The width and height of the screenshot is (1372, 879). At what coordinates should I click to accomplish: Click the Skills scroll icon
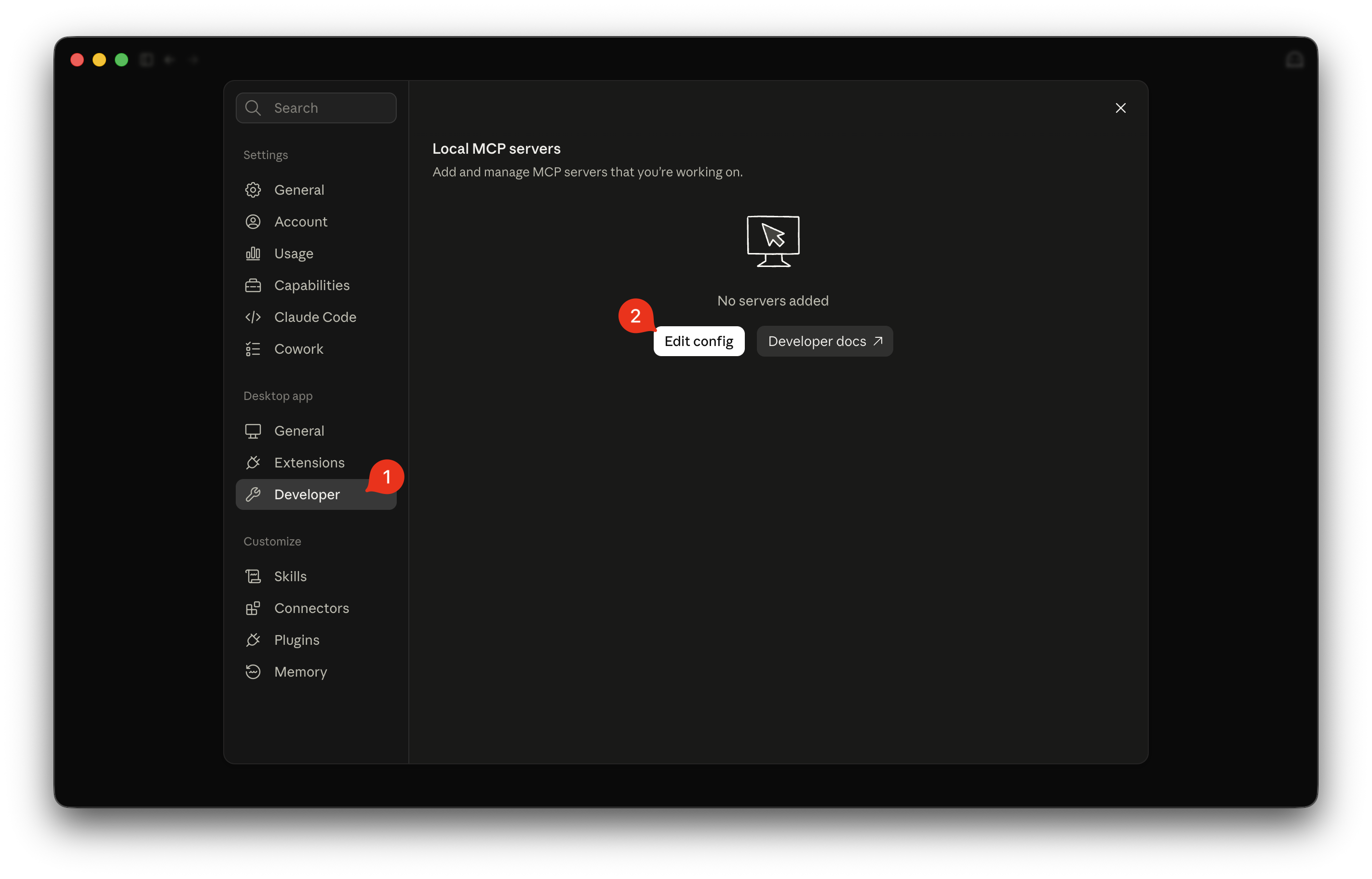[x=253, y=576]
